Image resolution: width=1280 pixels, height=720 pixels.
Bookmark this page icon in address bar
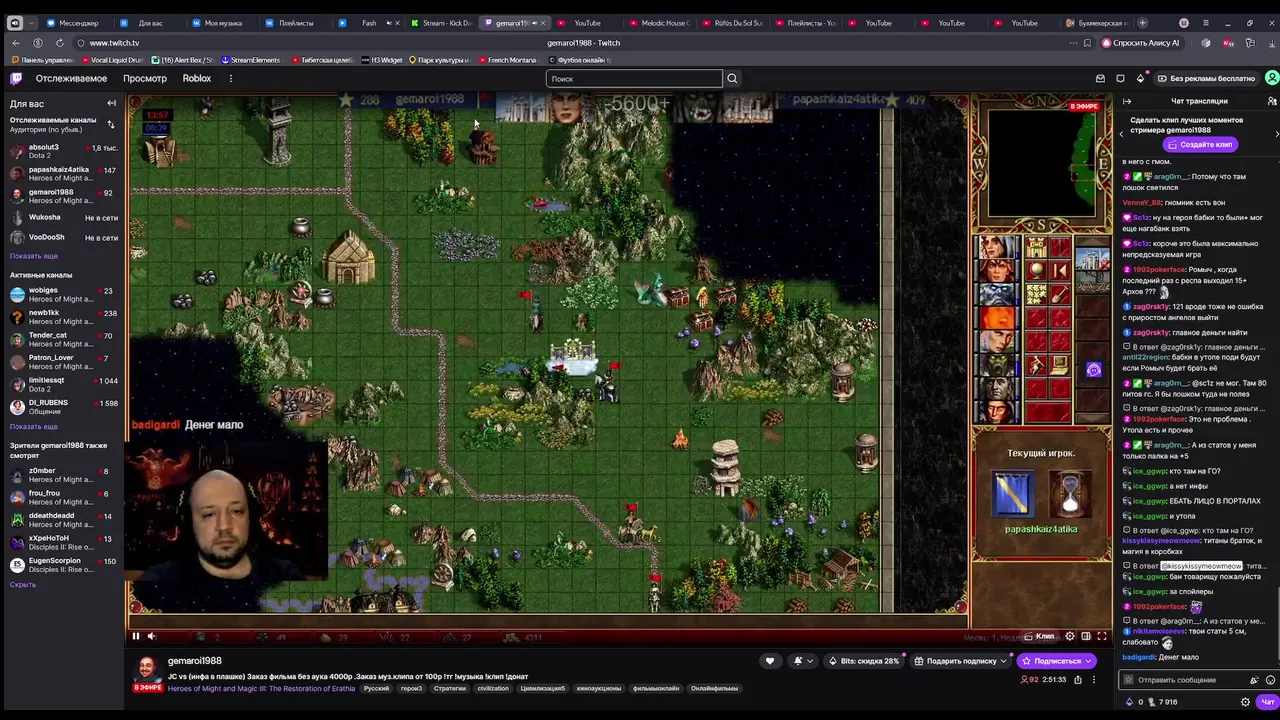[x=1087, y=43]
